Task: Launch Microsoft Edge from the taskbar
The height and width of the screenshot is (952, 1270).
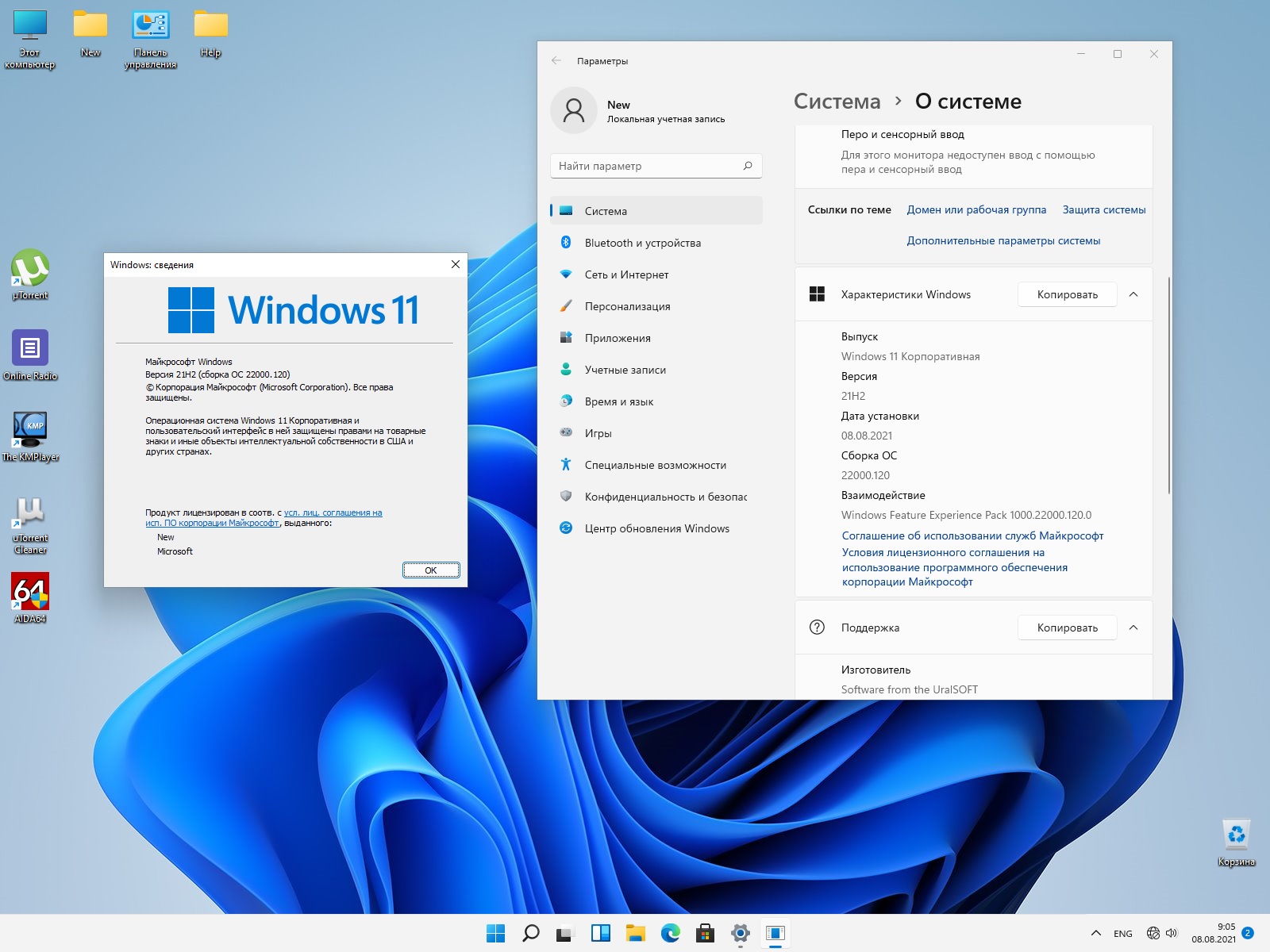Action: (x=670, y=933)
